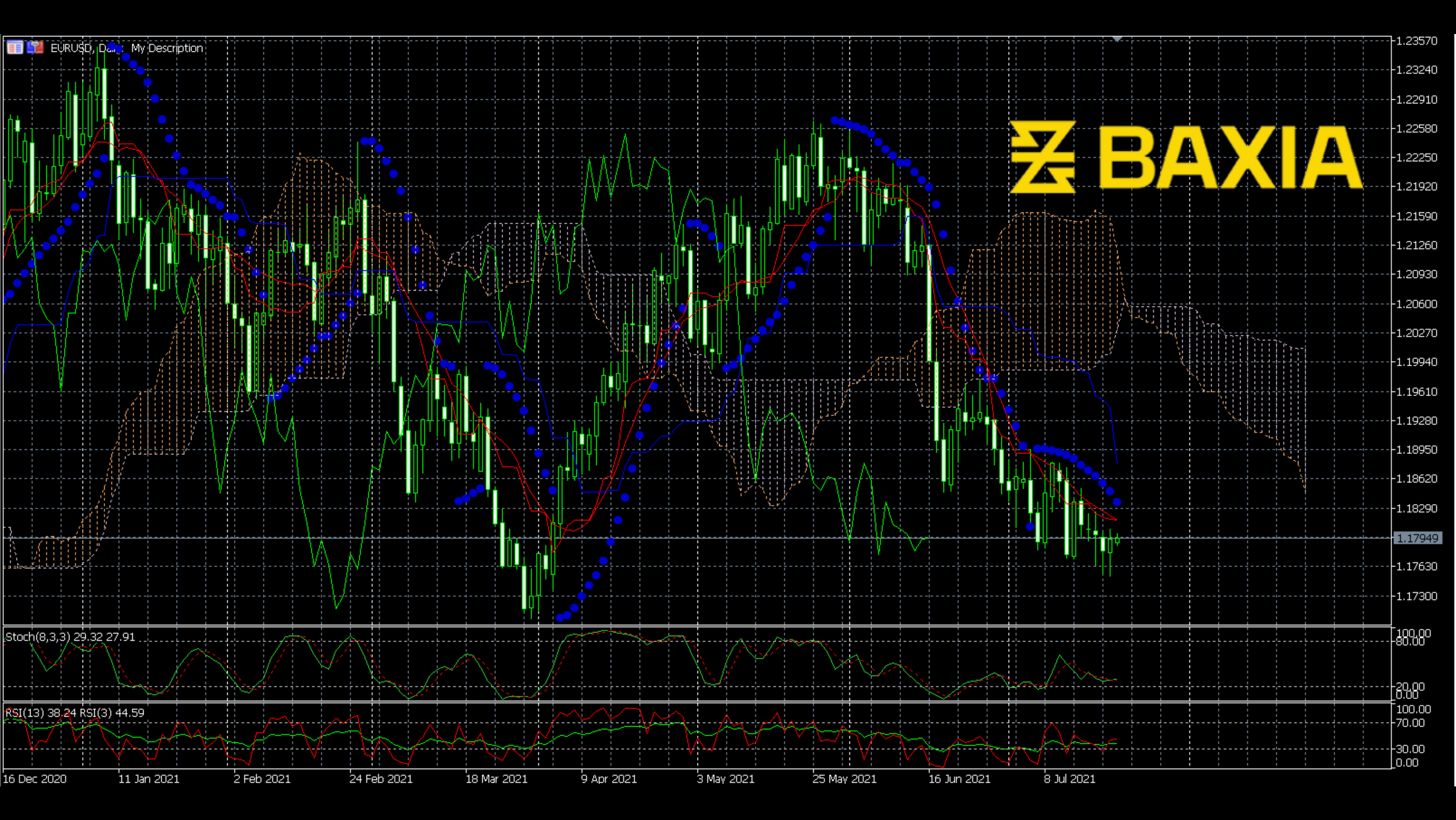Image resolution: width=1456 pixels, height=820 pixels.
Task: Click the chart shift triangle marker at top
Action: pos(1117,39)
